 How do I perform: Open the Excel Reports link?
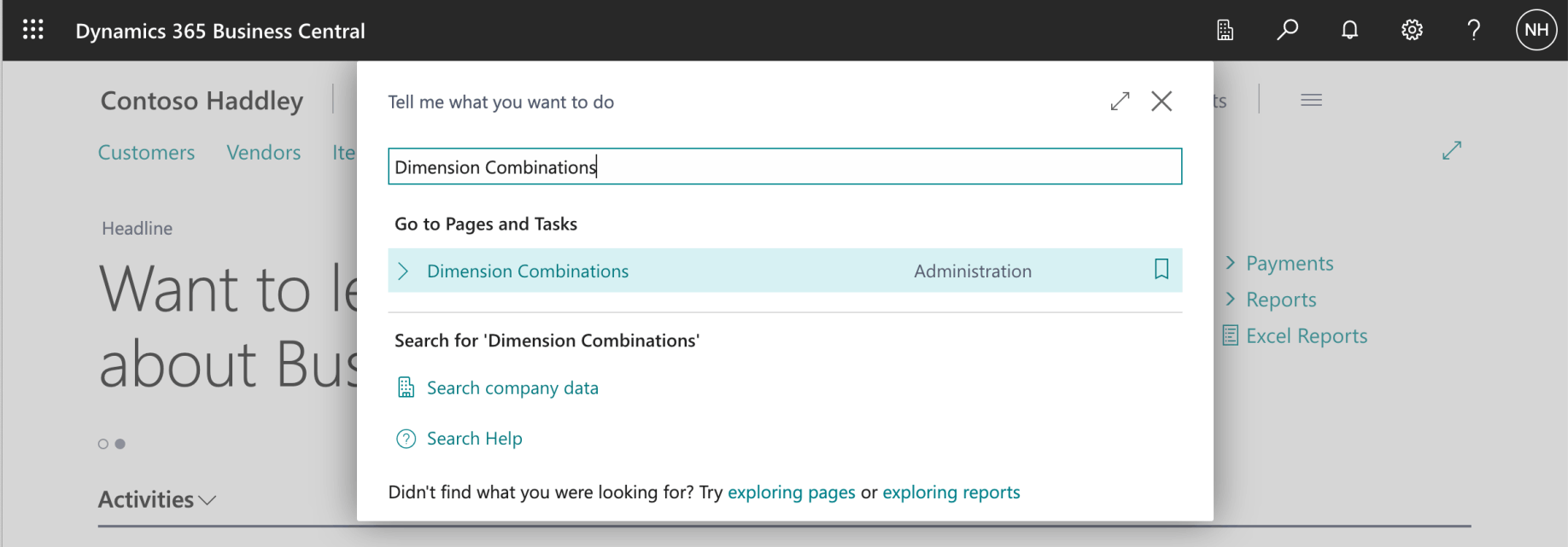pos(1306,335)
